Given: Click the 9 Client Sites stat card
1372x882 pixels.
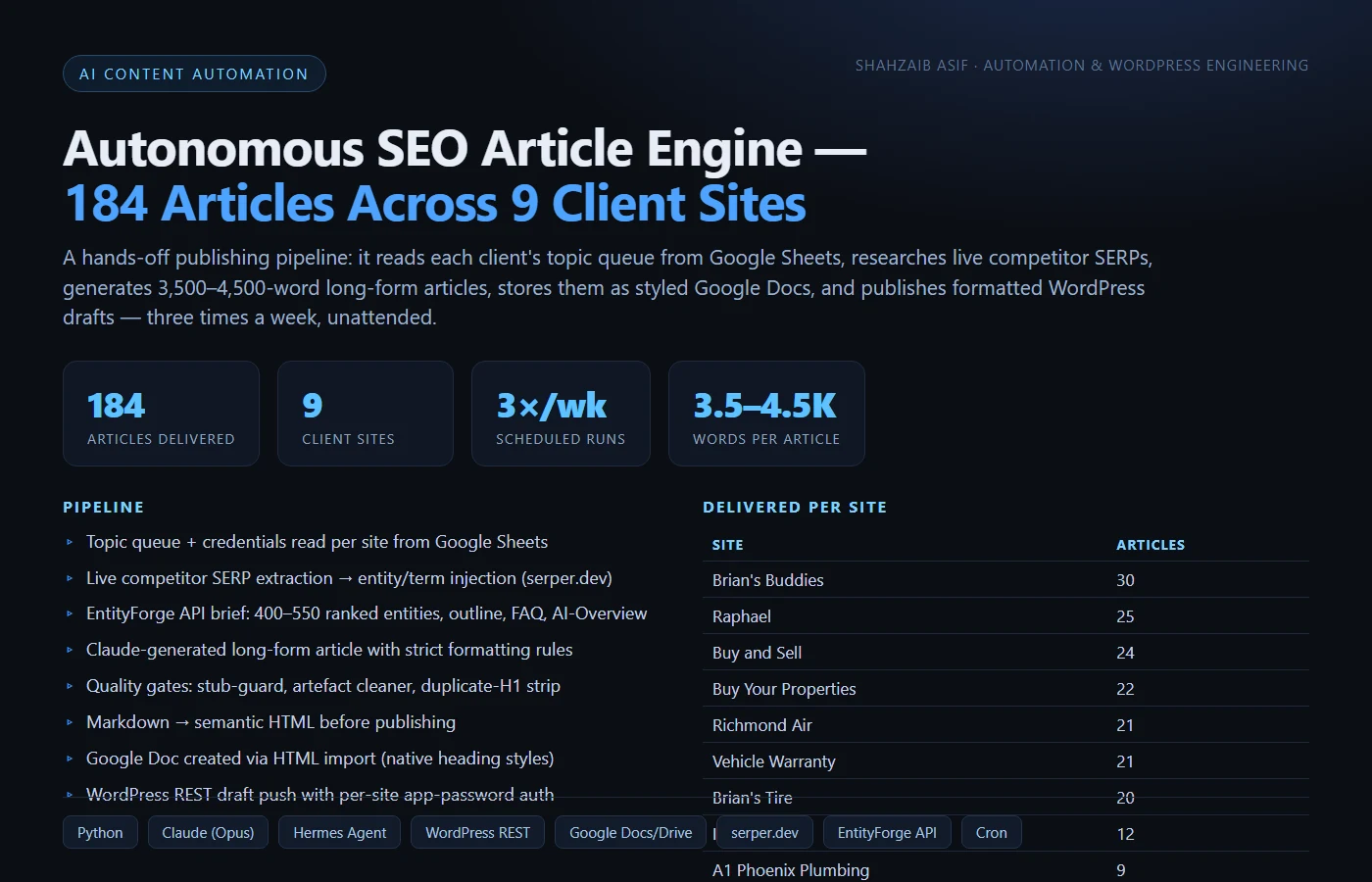Looking at the screenshot, I should click(x=366, y=414).
